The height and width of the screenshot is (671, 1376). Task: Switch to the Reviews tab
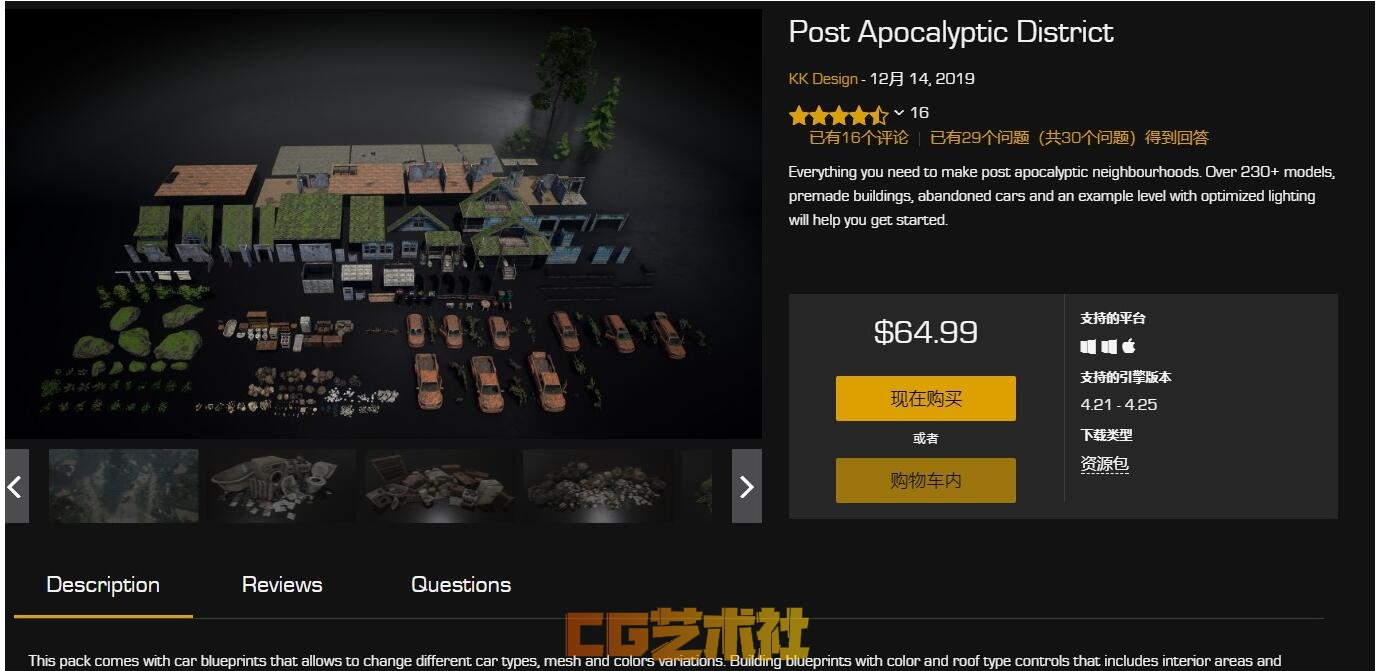coord(282,585)
